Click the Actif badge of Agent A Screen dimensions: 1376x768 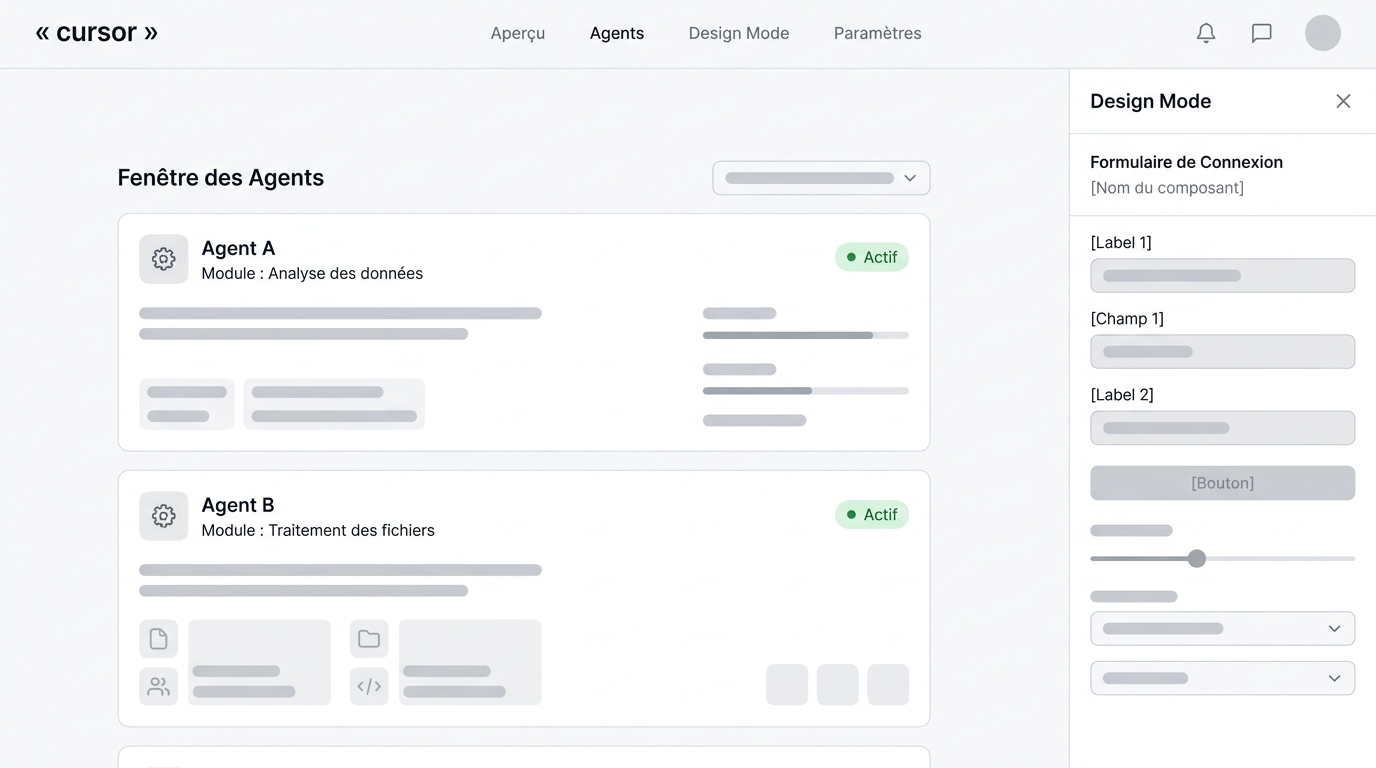point(872,257)
